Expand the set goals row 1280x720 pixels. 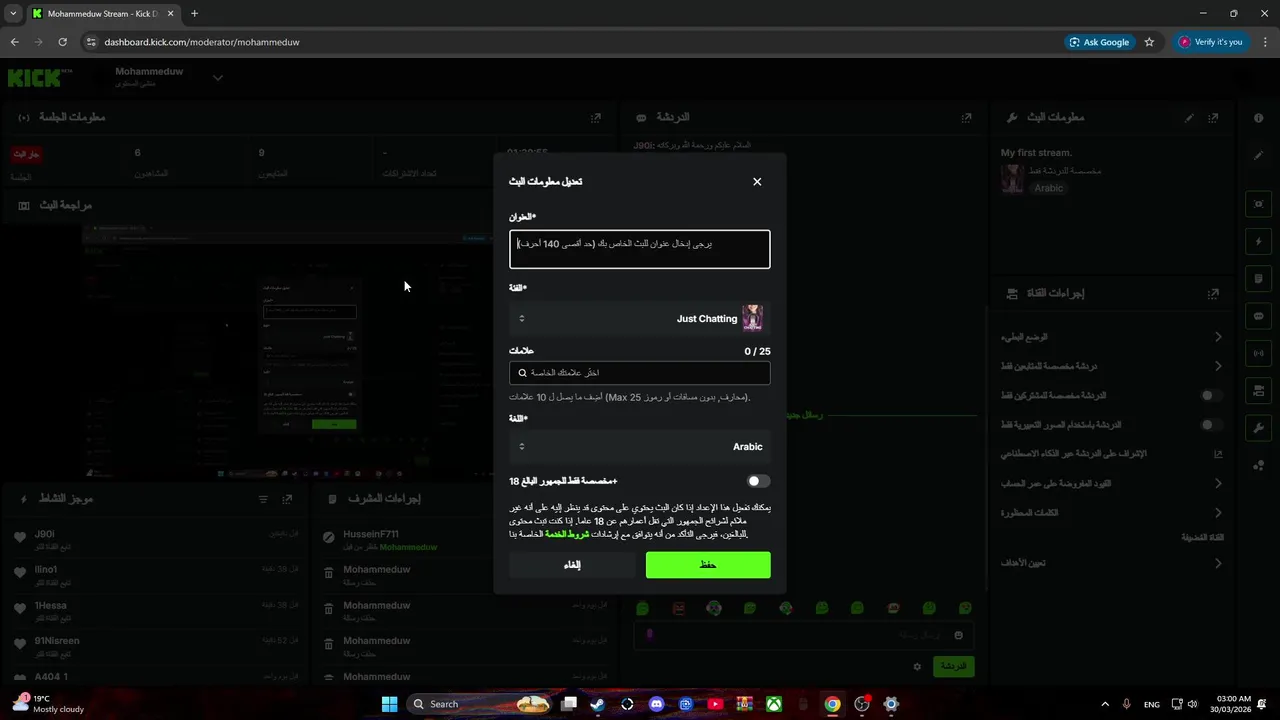[x=1111, y=563]
